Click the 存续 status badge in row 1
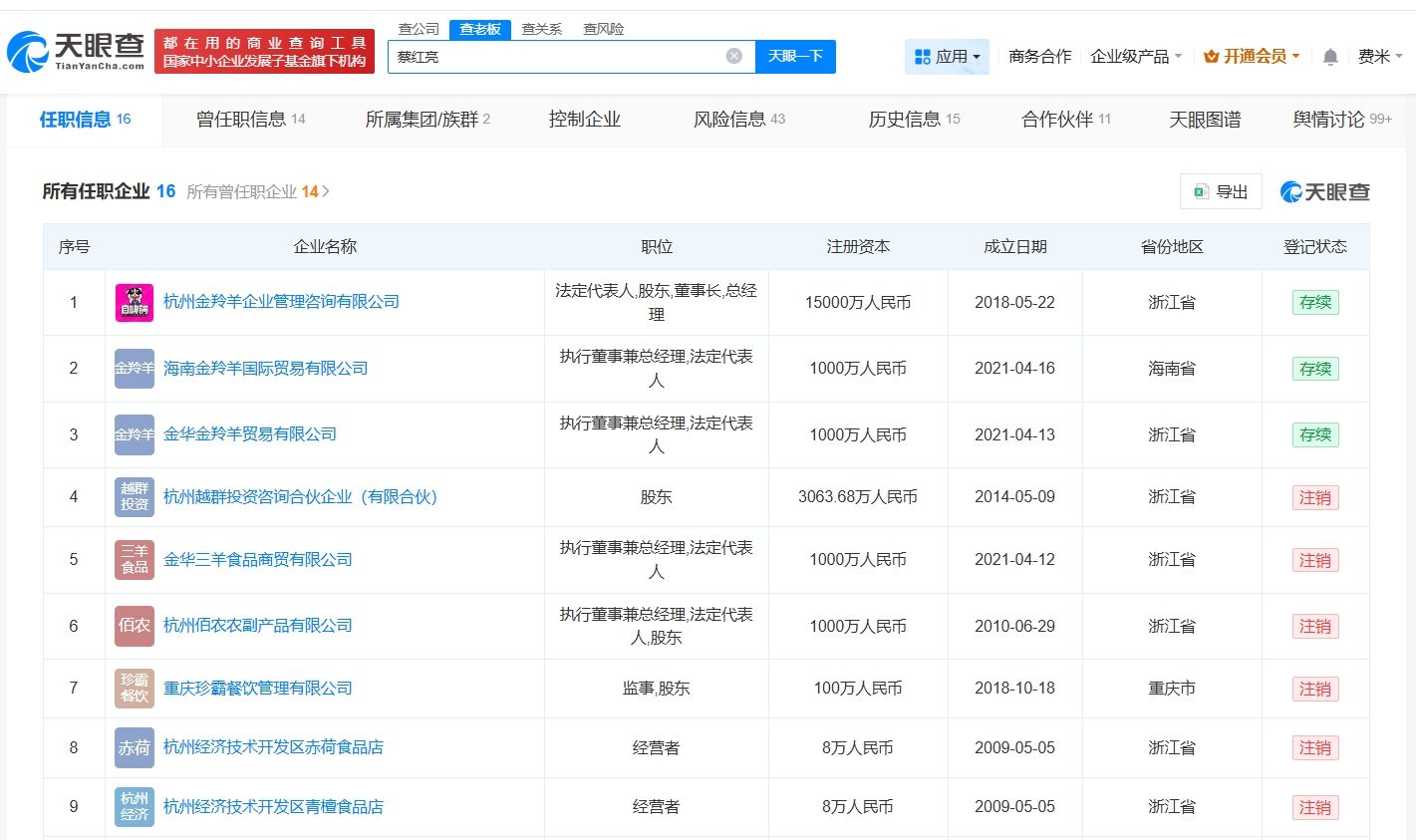The height and width of the screenshot is (840, 1416). (1314, 302)
